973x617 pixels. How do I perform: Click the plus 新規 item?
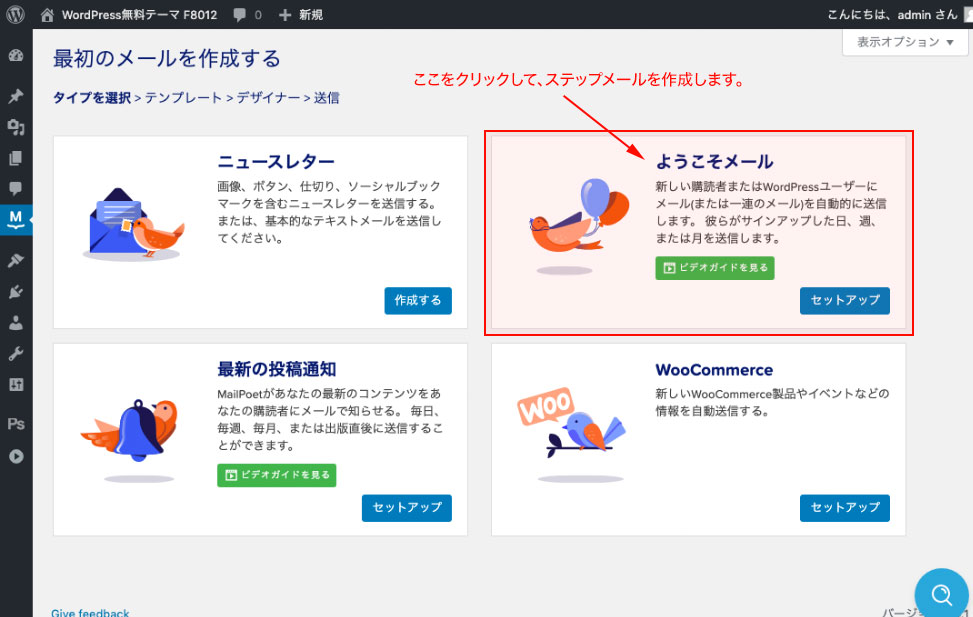[x=301, y=15]
